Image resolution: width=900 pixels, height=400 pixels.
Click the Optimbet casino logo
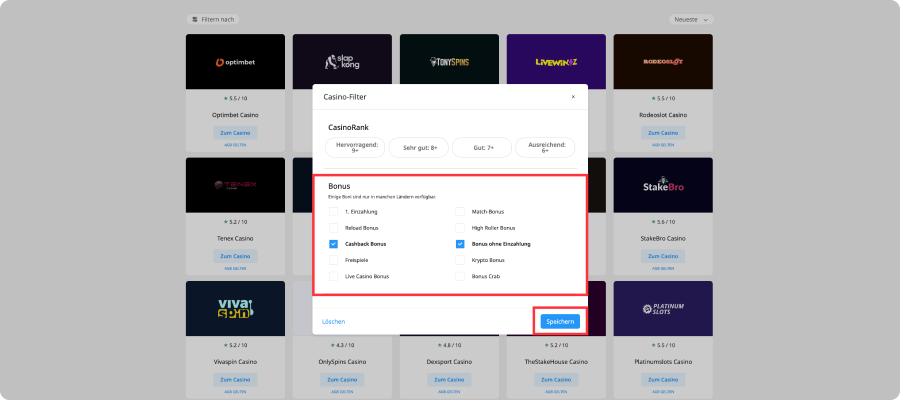(x=235, y=62)
